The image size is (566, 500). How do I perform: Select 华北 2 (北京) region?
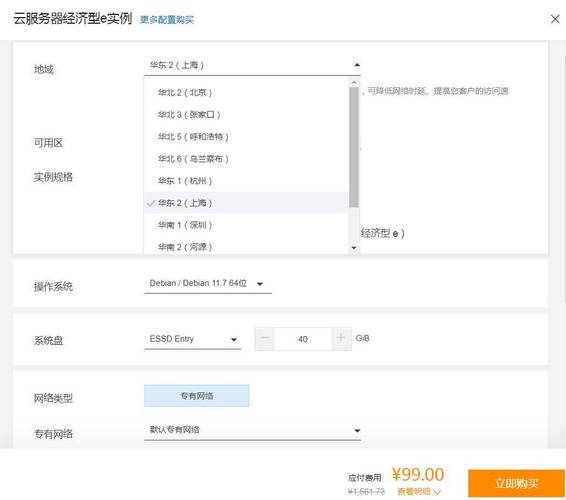(x=245, y=92)
